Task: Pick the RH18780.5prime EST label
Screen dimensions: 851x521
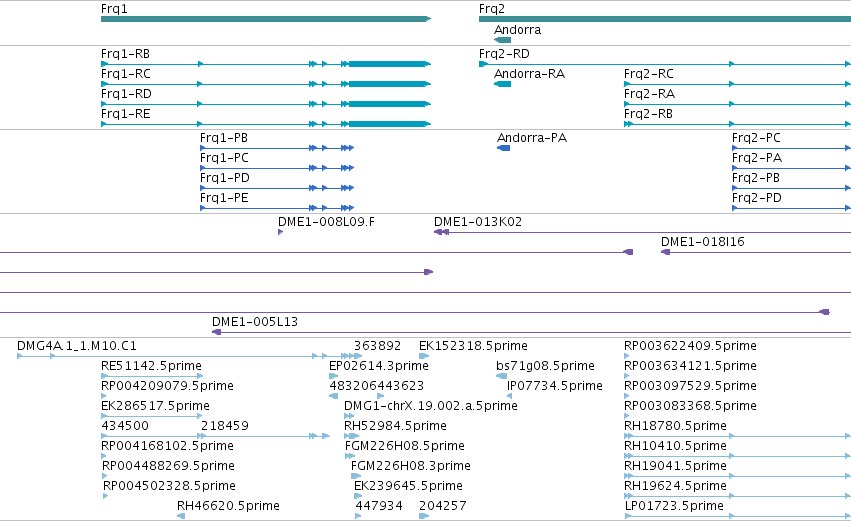Action: click(x=676, y=426)
